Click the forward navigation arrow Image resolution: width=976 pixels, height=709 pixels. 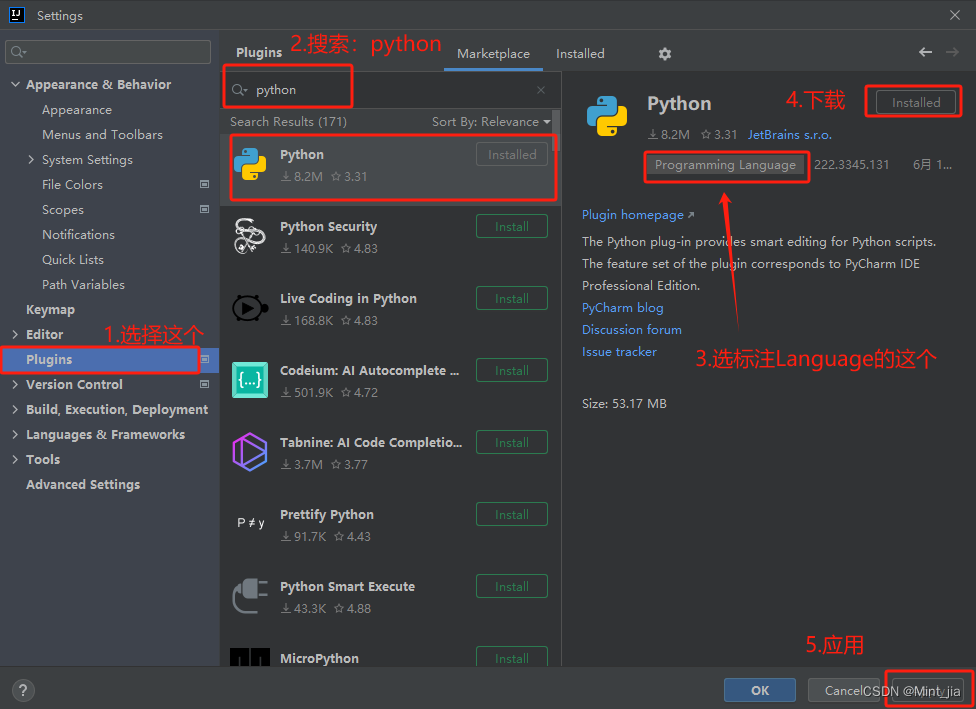point(952,52)
